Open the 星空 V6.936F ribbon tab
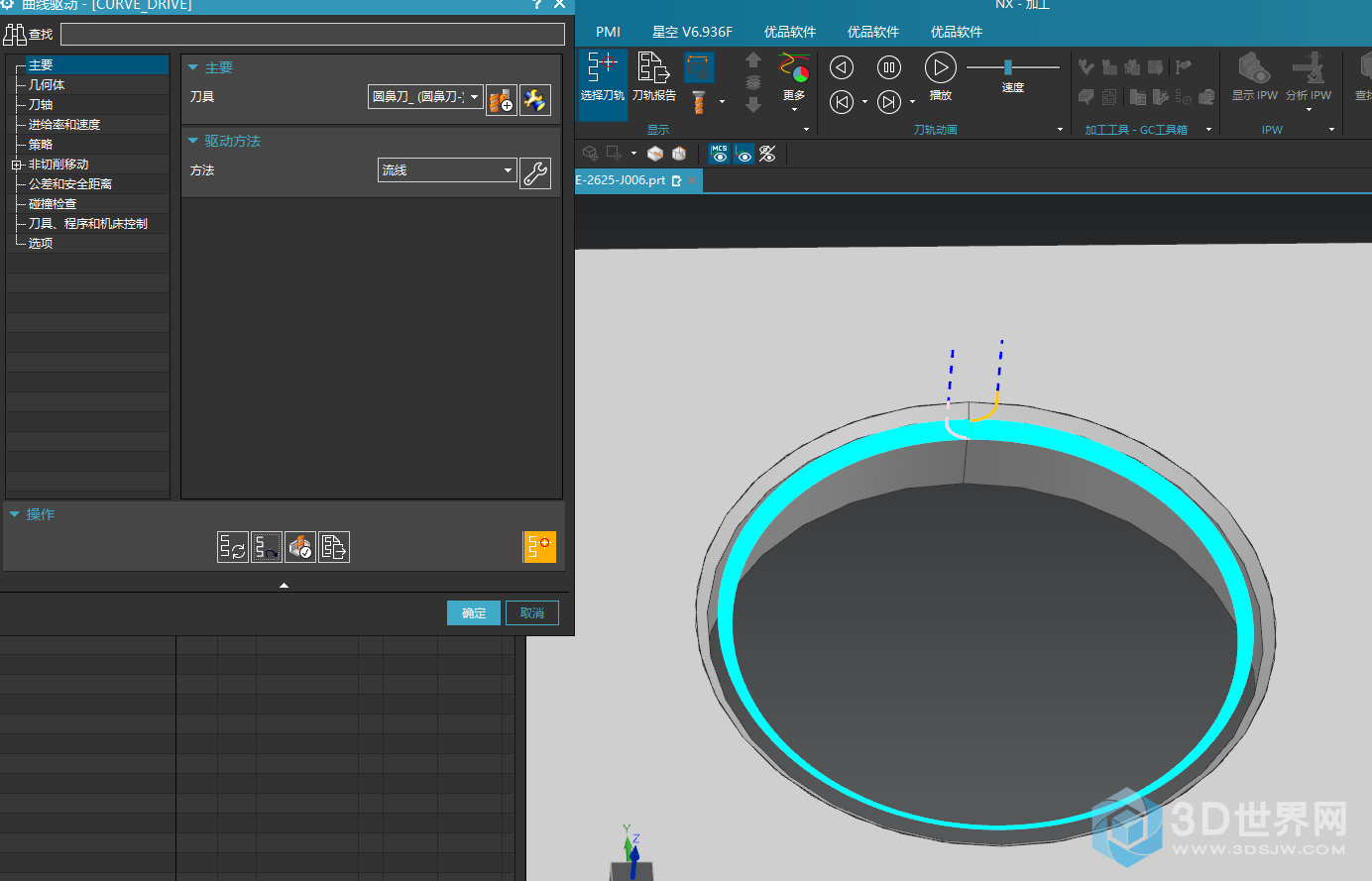This screenshot has width=1372, height=881. click(x=692, y=32)
